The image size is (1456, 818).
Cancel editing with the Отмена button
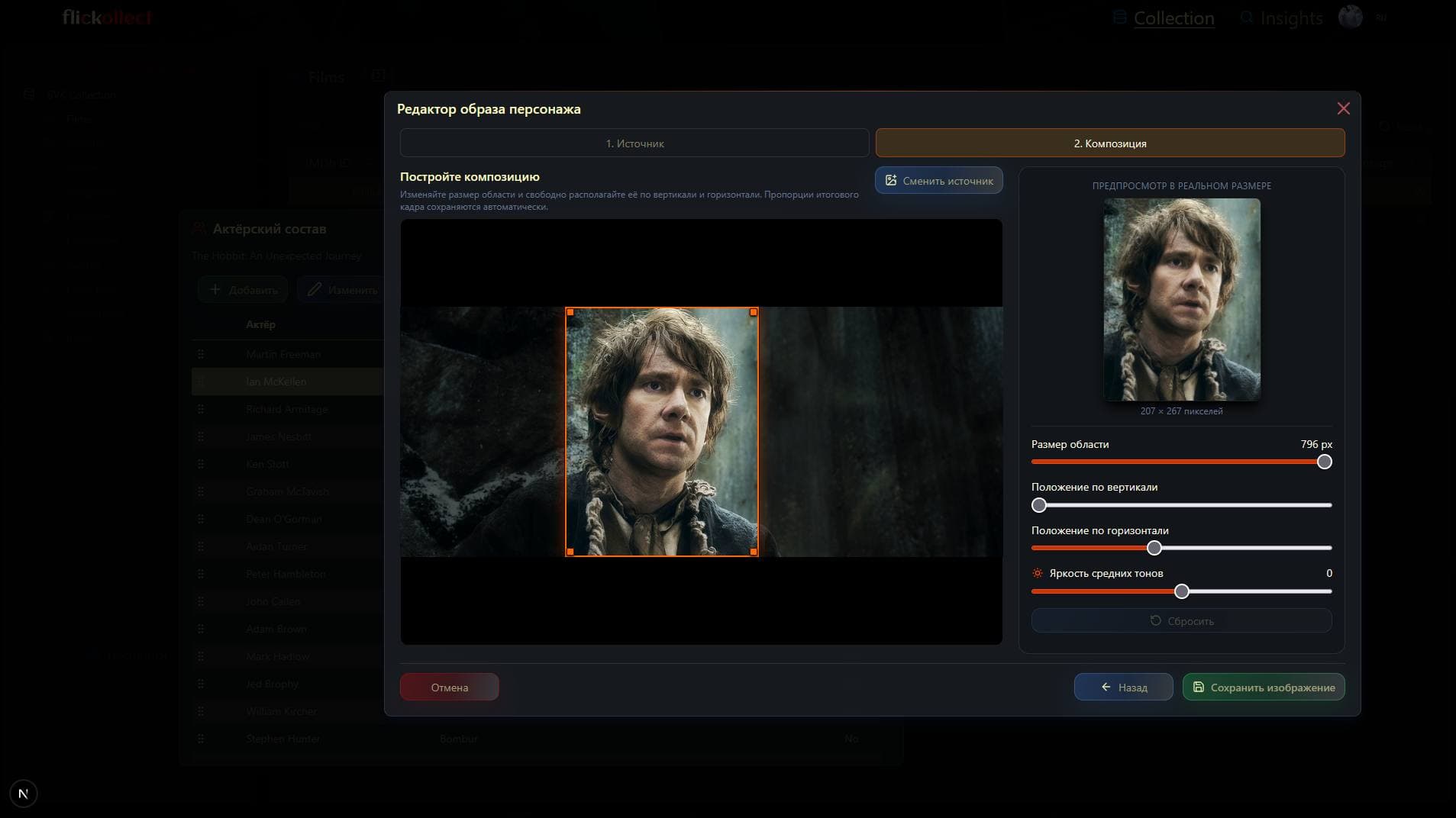pos(449,688)
